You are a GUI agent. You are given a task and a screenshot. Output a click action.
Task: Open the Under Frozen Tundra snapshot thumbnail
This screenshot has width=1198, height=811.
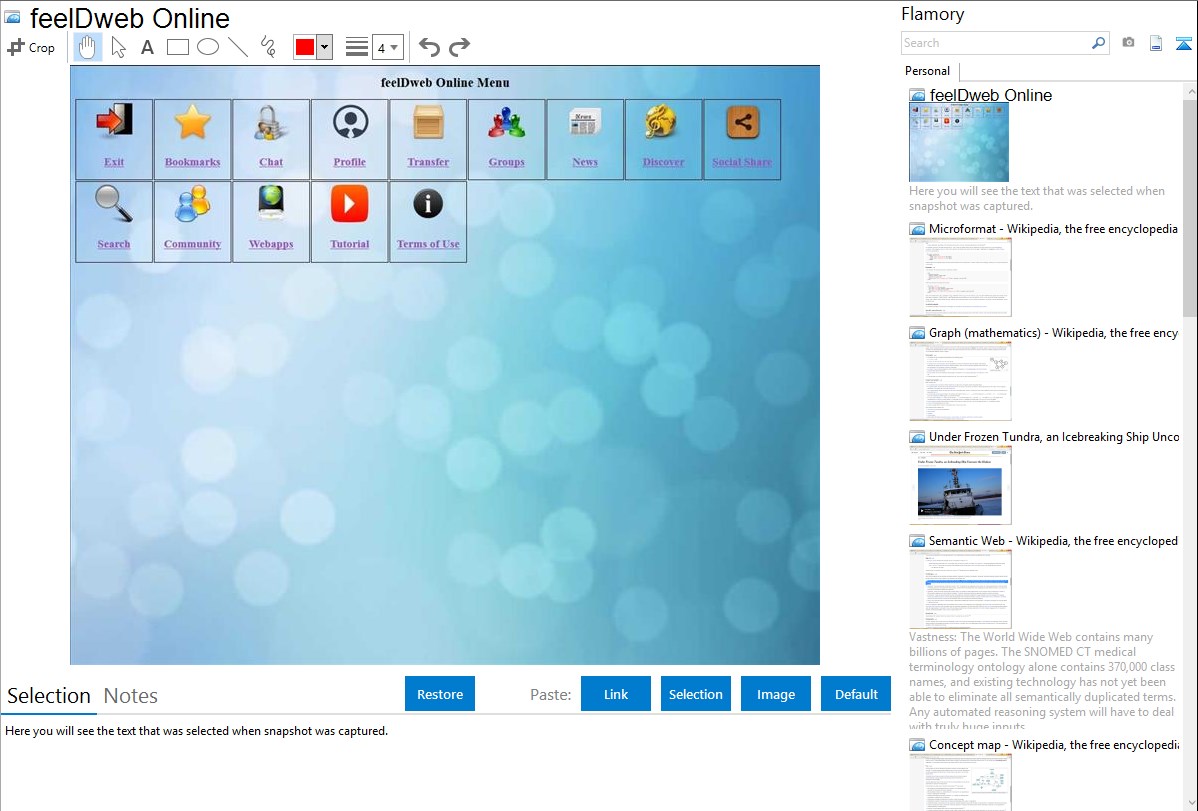pyautogui.click(x=960, y=485)
